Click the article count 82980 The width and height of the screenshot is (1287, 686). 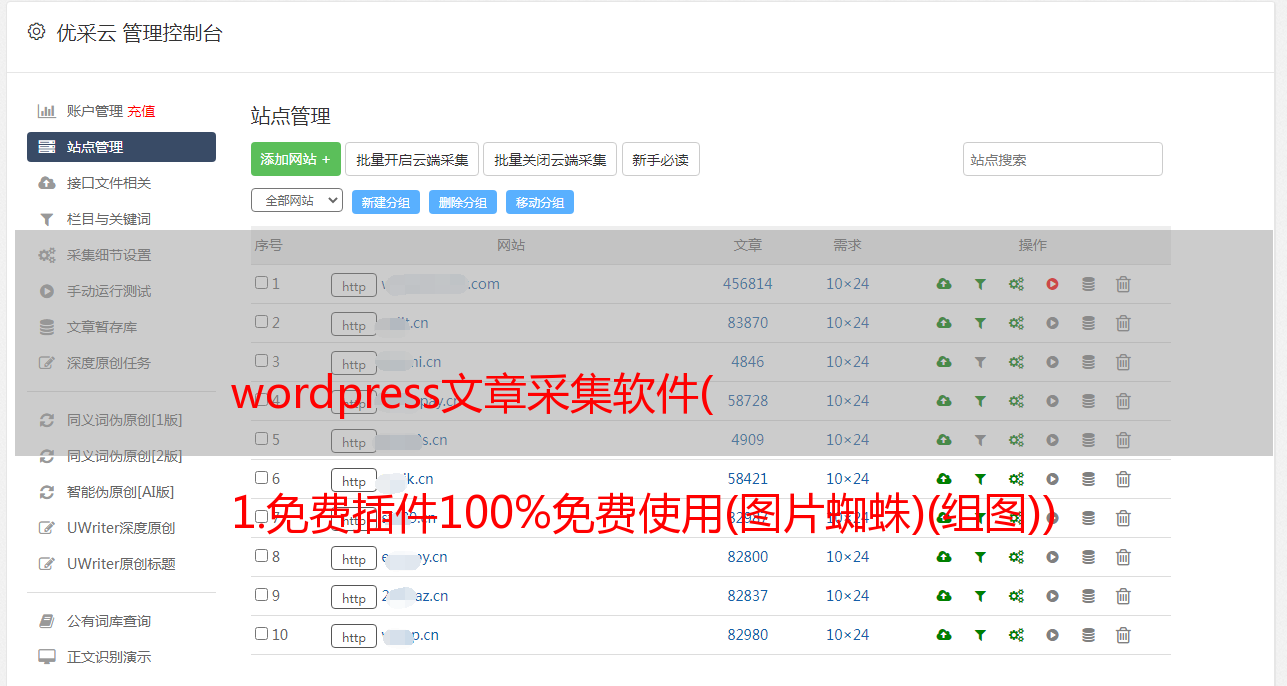[748, 635]
